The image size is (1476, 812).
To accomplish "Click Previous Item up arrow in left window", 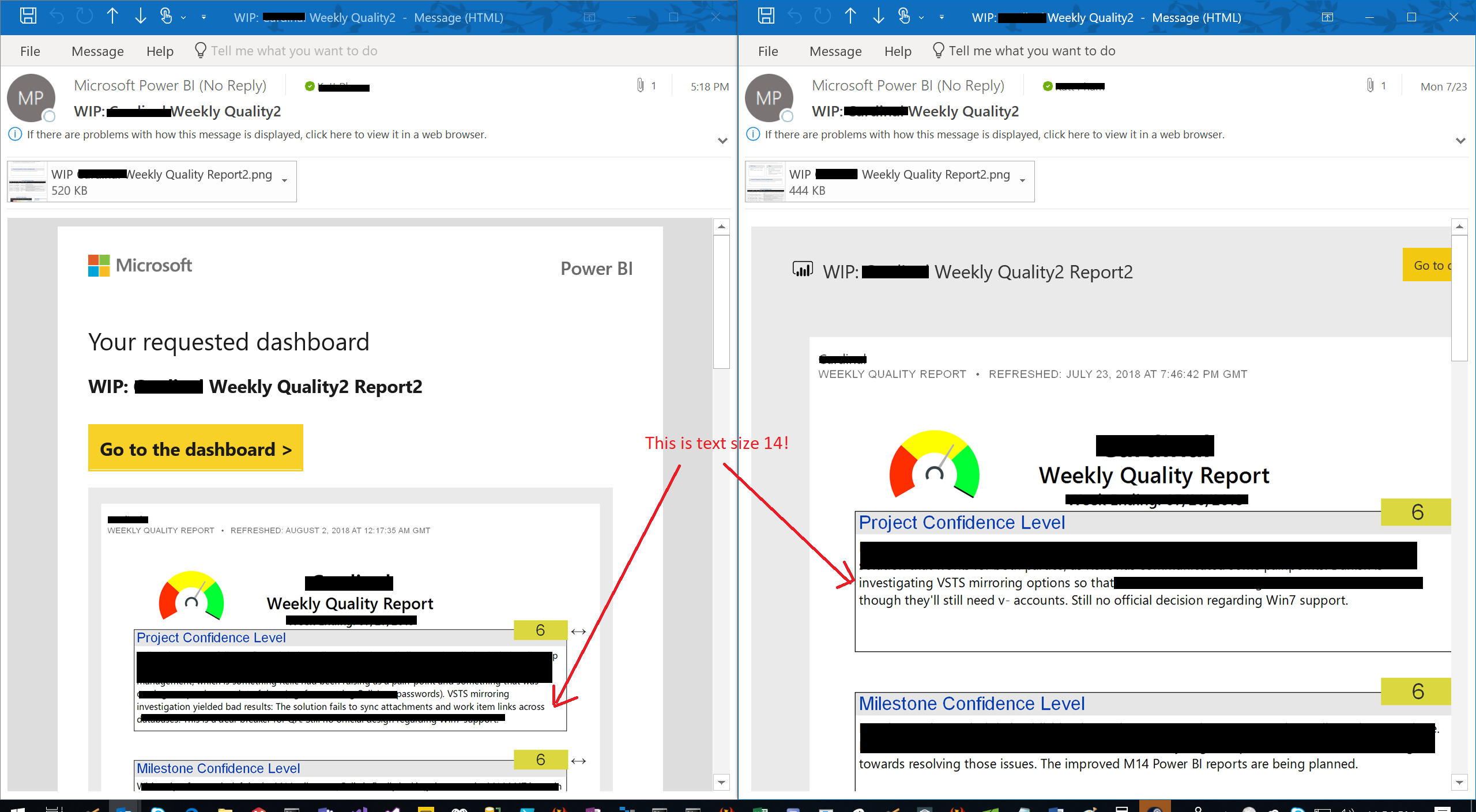I will point(112,16).
